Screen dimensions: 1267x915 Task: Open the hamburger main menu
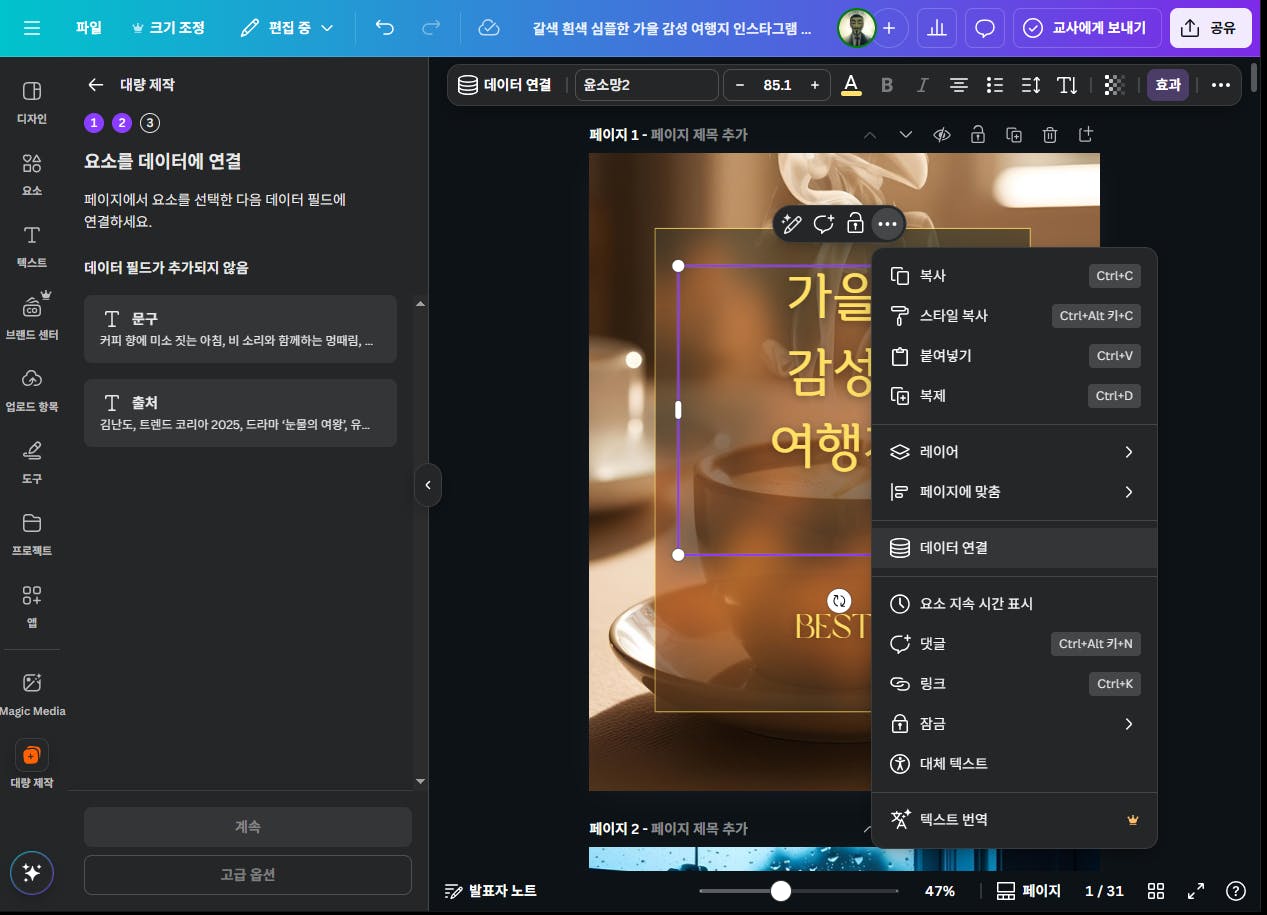32,28
